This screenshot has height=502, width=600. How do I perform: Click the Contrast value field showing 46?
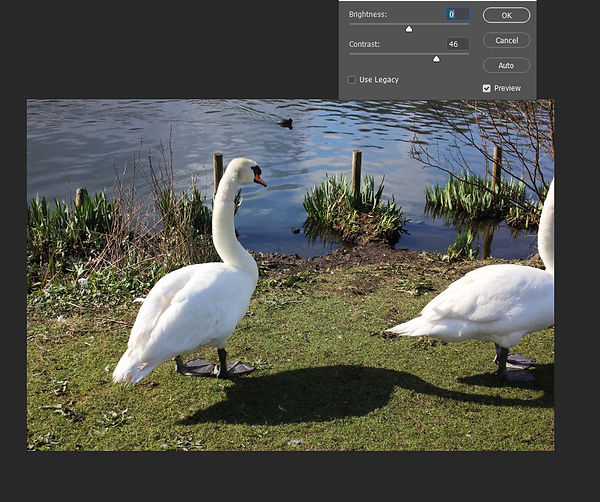click(458, 44)
